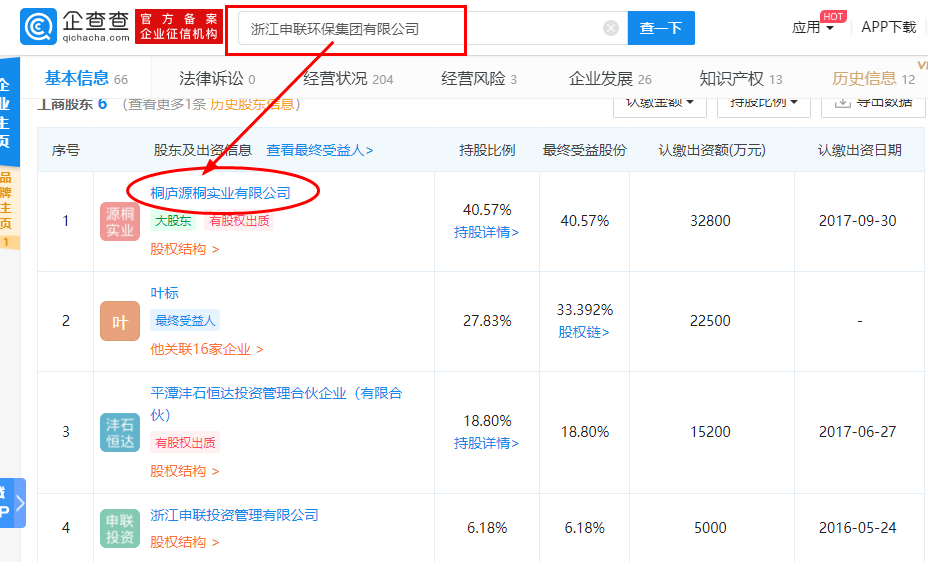Image resolution: width=928 pixels, height=562 pixels.
Task: Open 平潭沣石恒达投资管理合伙企业 link
Action: tap(276, 403)
